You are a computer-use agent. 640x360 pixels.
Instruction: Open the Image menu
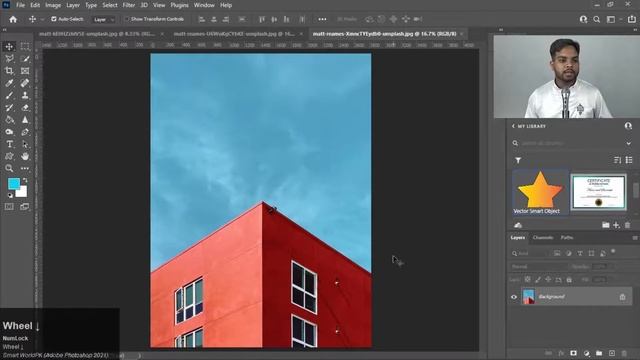(53, 5)
